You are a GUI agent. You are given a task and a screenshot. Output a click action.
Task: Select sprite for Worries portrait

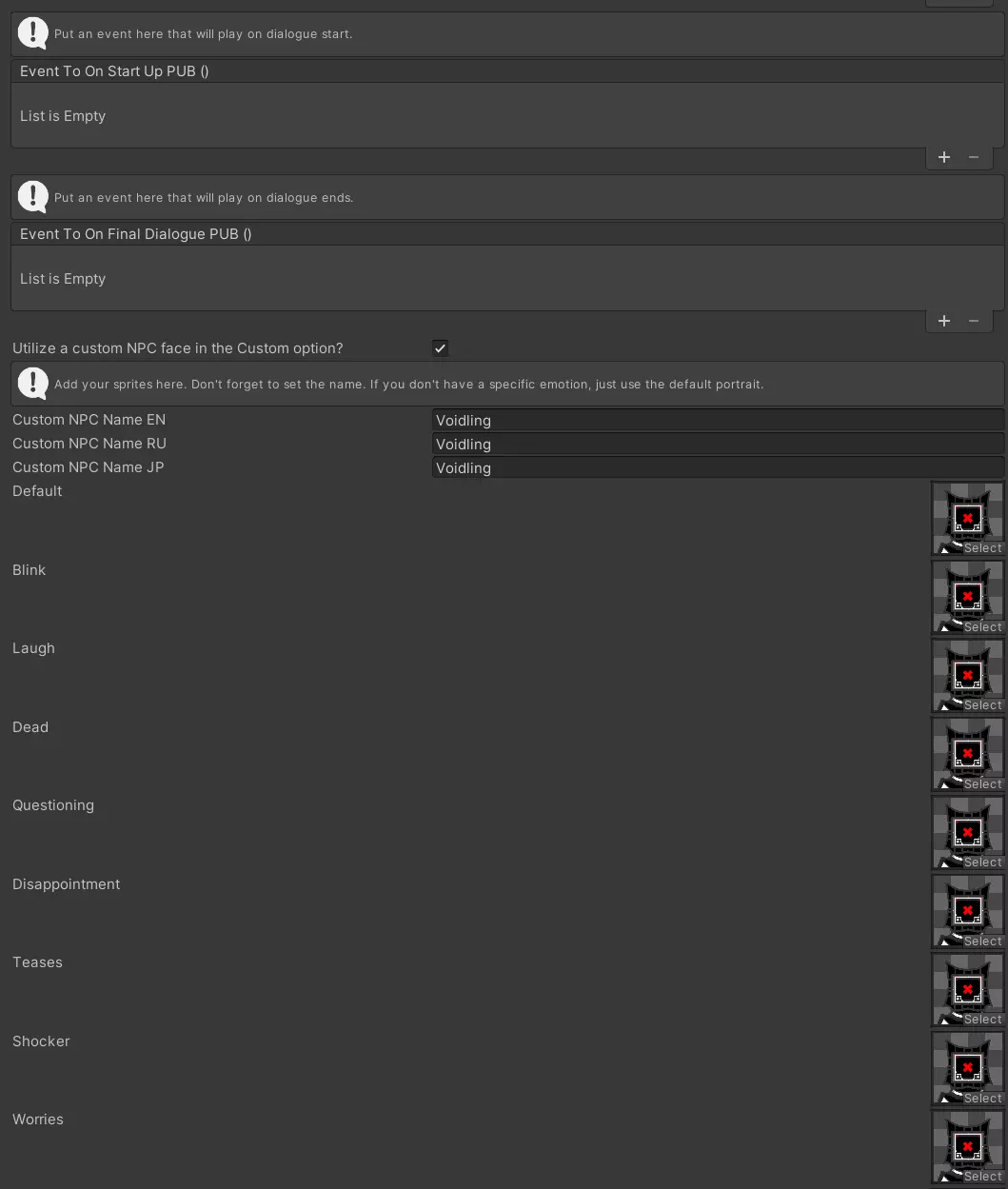982,1177
